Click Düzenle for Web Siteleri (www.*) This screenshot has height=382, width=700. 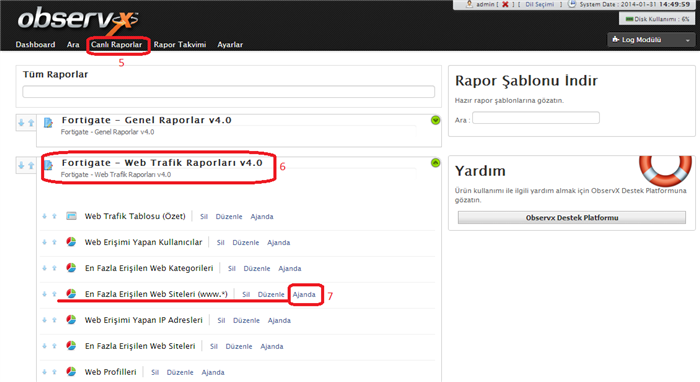271,295
